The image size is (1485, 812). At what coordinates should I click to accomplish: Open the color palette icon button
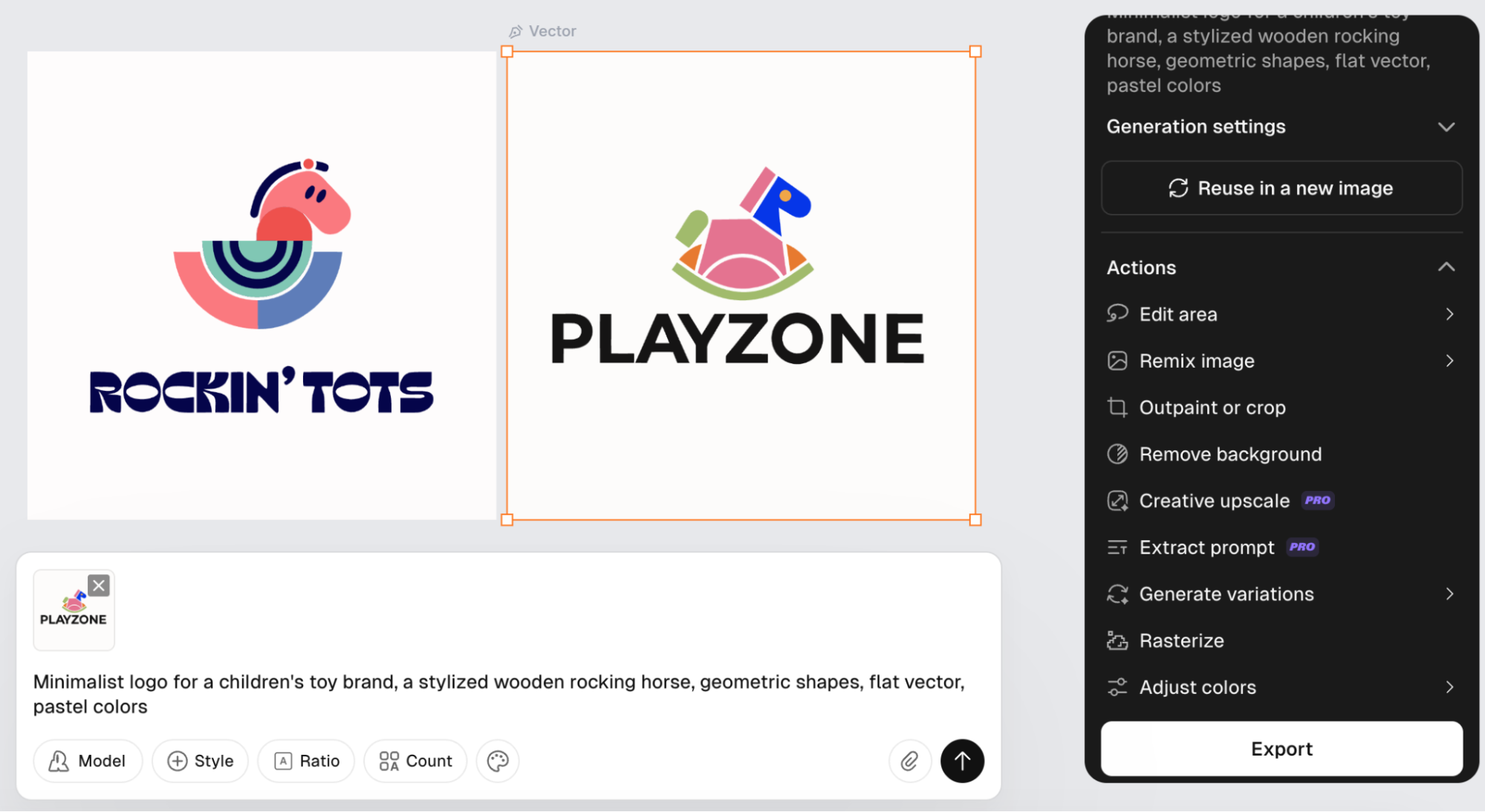[x=498, y=761]
